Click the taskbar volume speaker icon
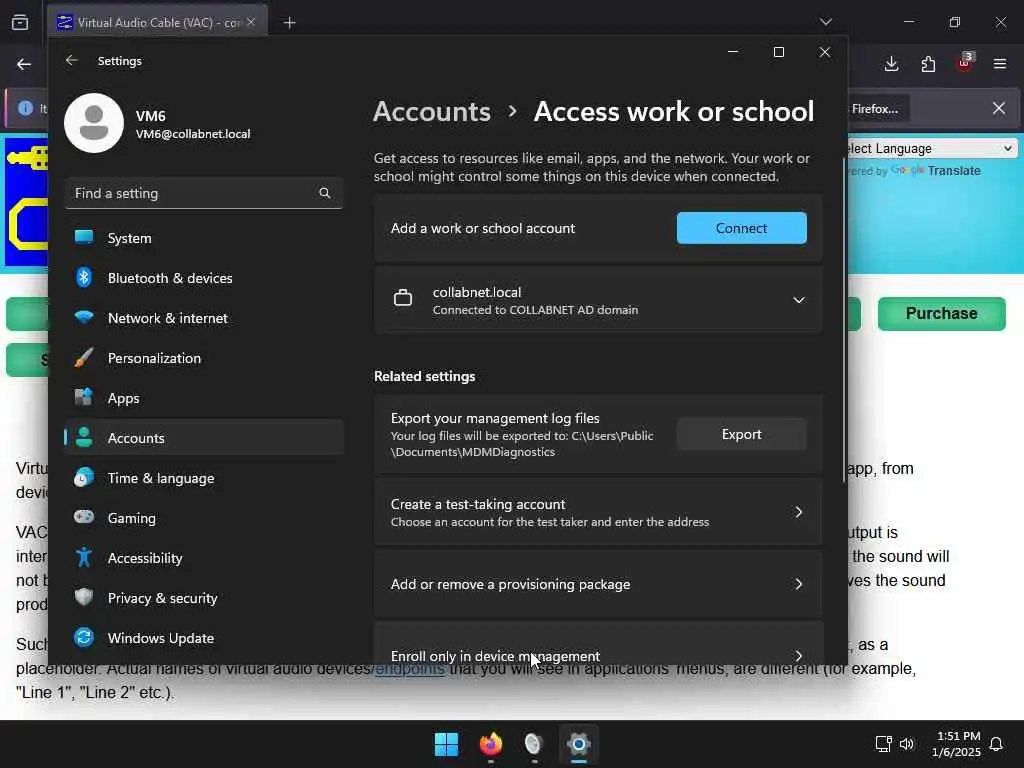The width and height of the screenshot is (1024, 768). [906, 744]
